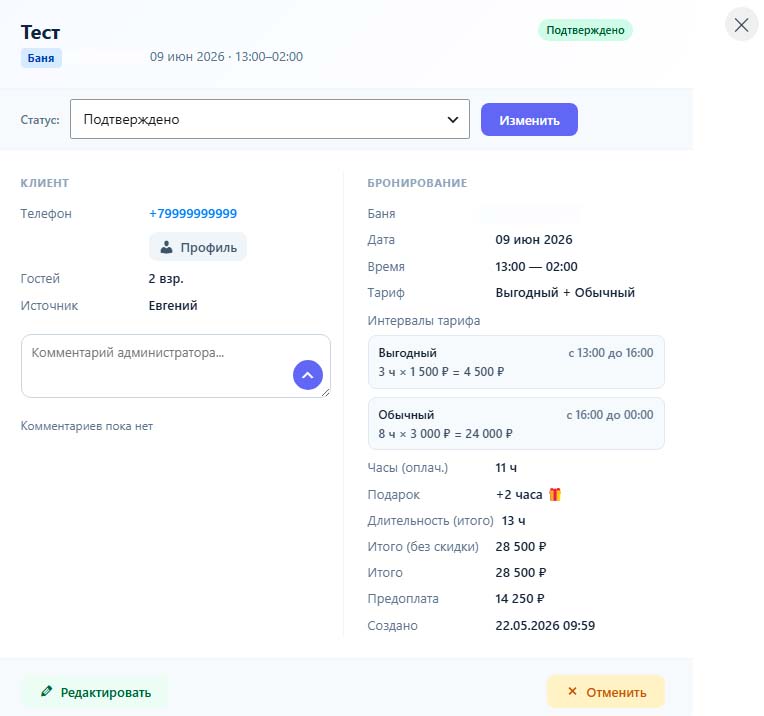Click the Изменить button
Image resolution: width=764 pixels, height=716 pixels.
(x=529, y=120)
